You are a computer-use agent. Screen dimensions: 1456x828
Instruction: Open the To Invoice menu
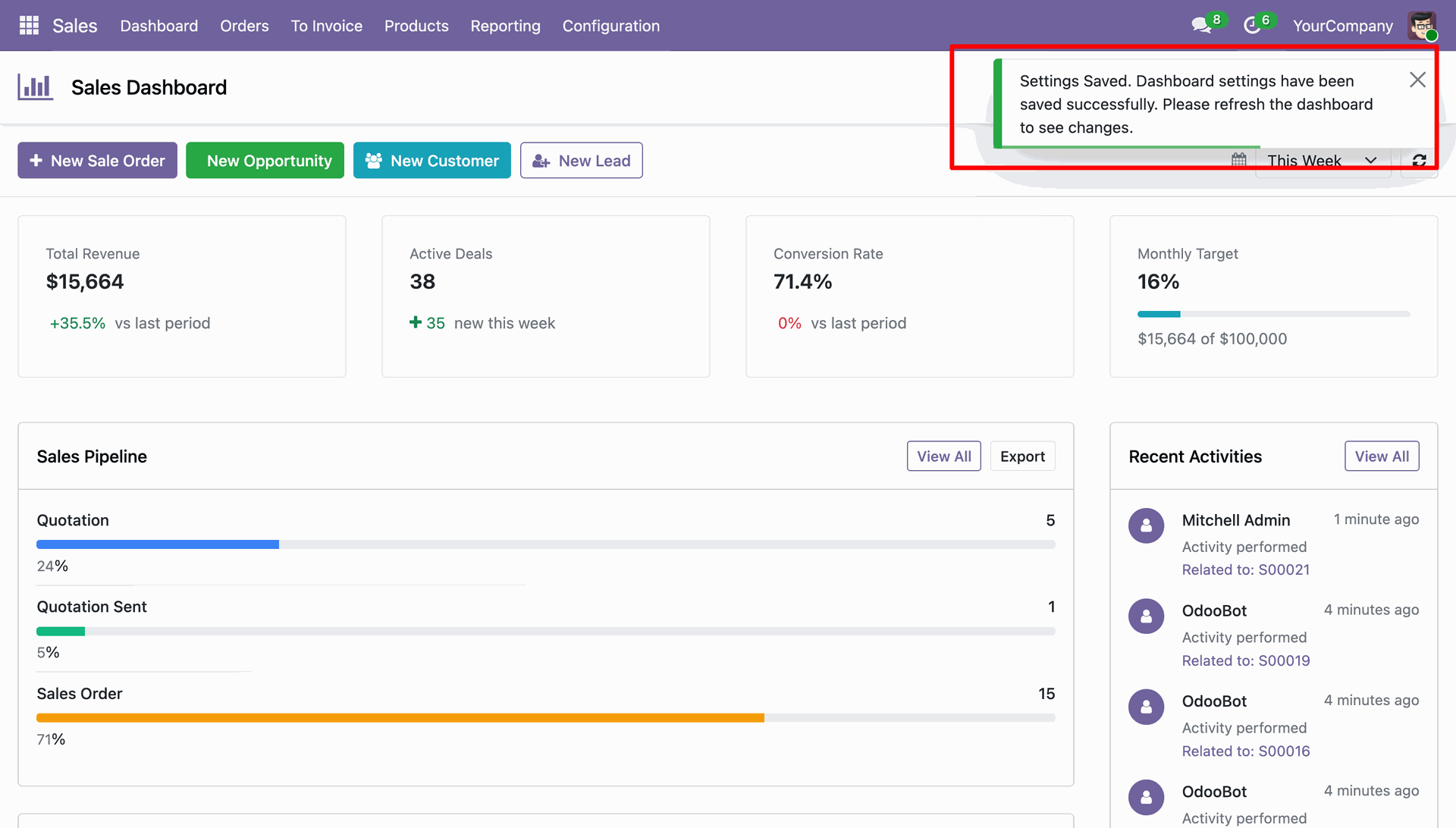click(326, 26)
